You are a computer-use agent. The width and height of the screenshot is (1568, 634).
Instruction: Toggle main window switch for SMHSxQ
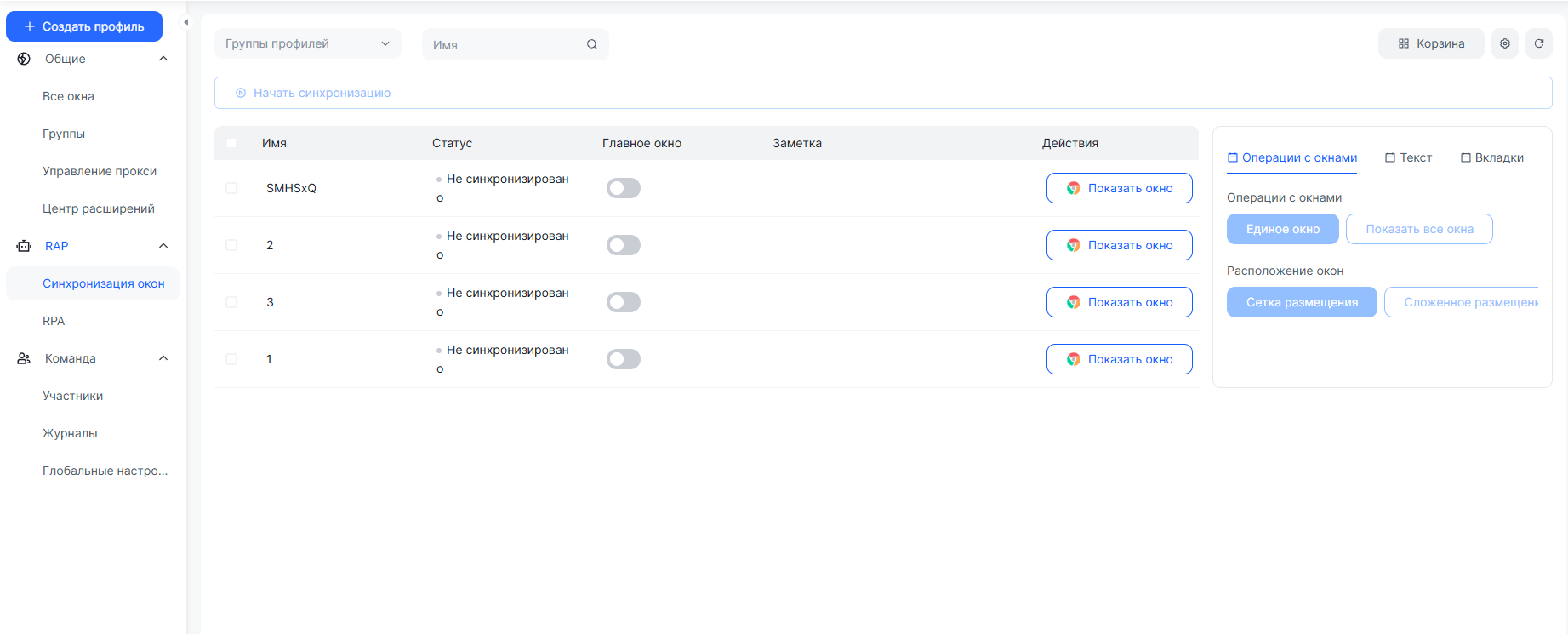coord(623,188)
